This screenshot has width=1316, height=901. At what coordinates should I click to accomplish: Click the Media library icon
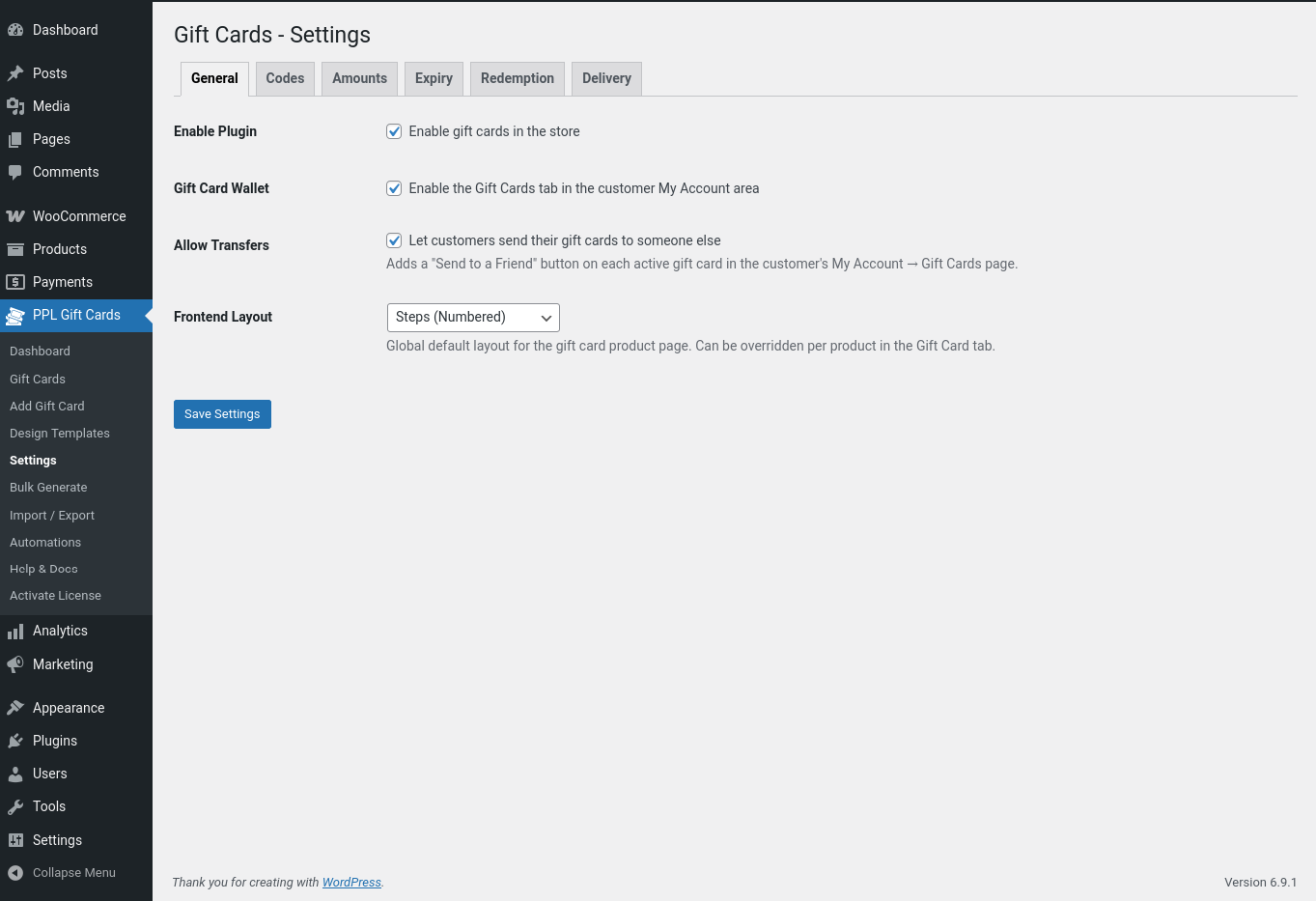click(15, 106)
